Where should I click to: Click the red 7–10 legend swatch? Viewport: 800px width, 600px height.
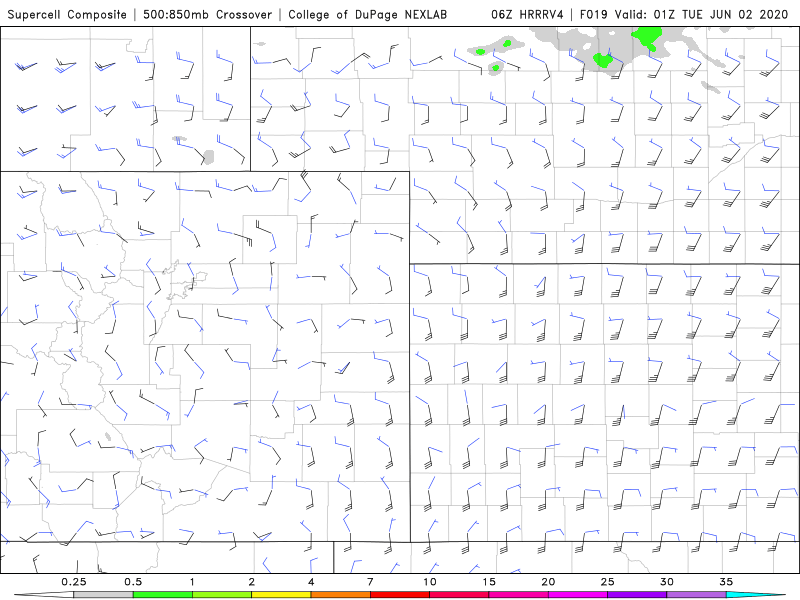point(399,595)
